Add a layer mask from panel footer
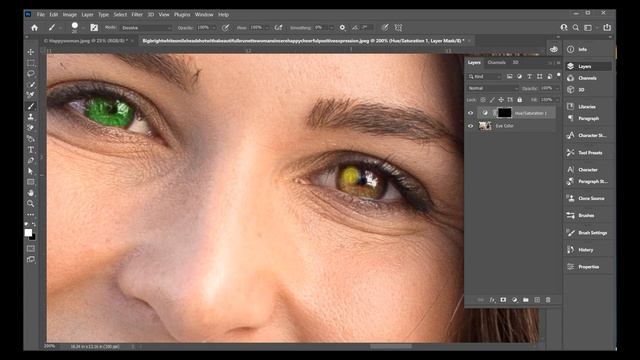 tap(503, 300)
